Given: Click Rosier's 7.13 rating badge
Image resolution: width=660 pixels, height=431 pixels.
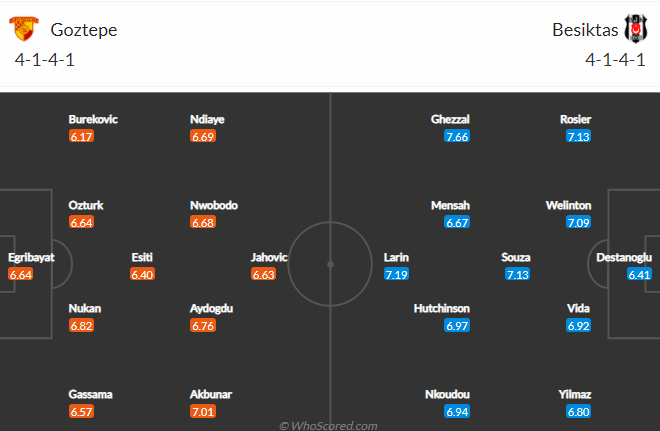Looking at the screenshot, I should coord(578,136).
